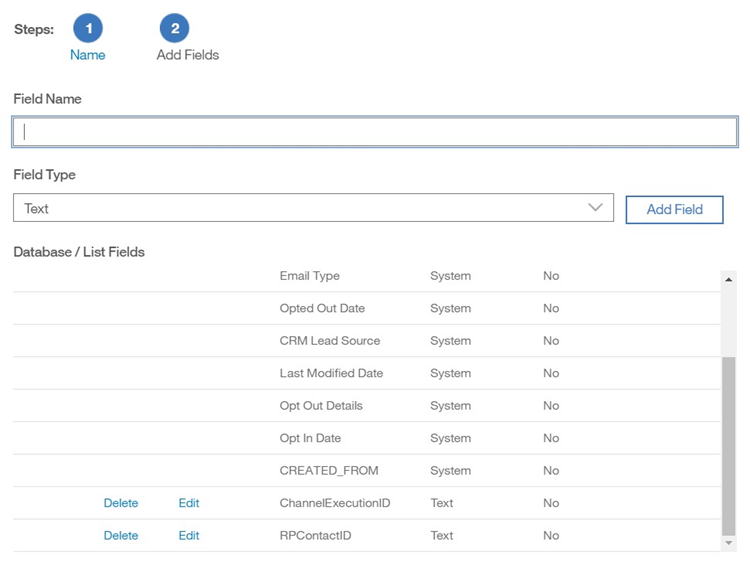Screen dimensions: 750x572
Task: Click the scrollbar down arrow
Action: (x=728, y=543)
